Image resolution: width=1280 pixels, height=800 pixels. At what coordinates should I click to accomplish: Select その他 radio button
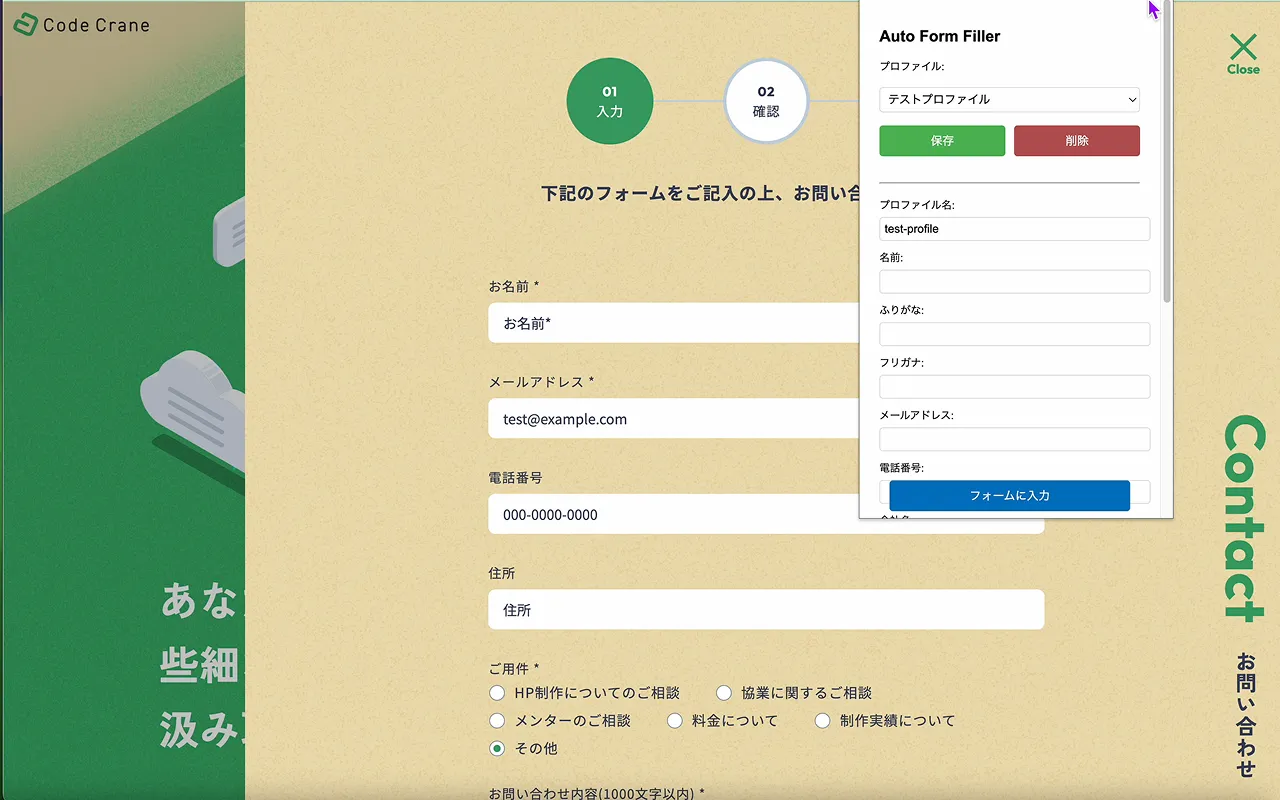(x=497, y=748)
